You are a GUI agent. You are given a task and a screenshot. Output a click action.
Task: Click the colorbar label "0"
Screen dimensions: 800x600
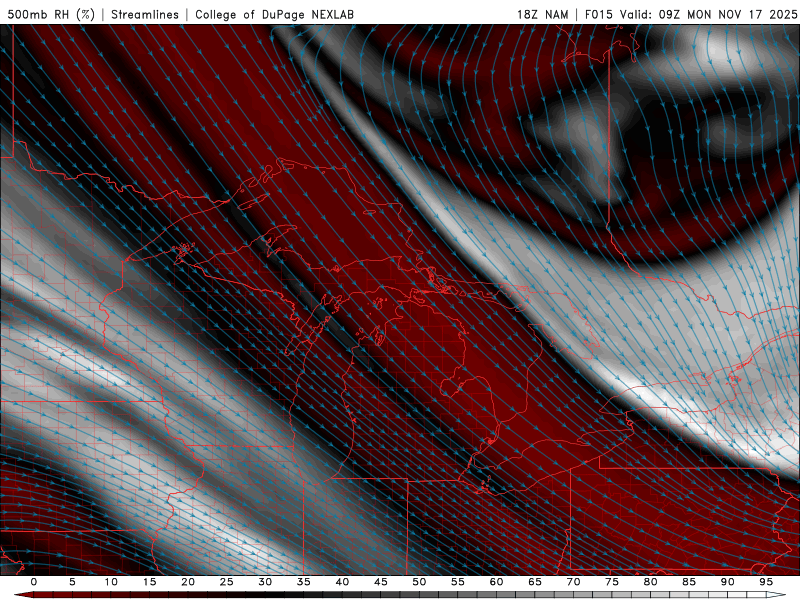click(34, 582)
